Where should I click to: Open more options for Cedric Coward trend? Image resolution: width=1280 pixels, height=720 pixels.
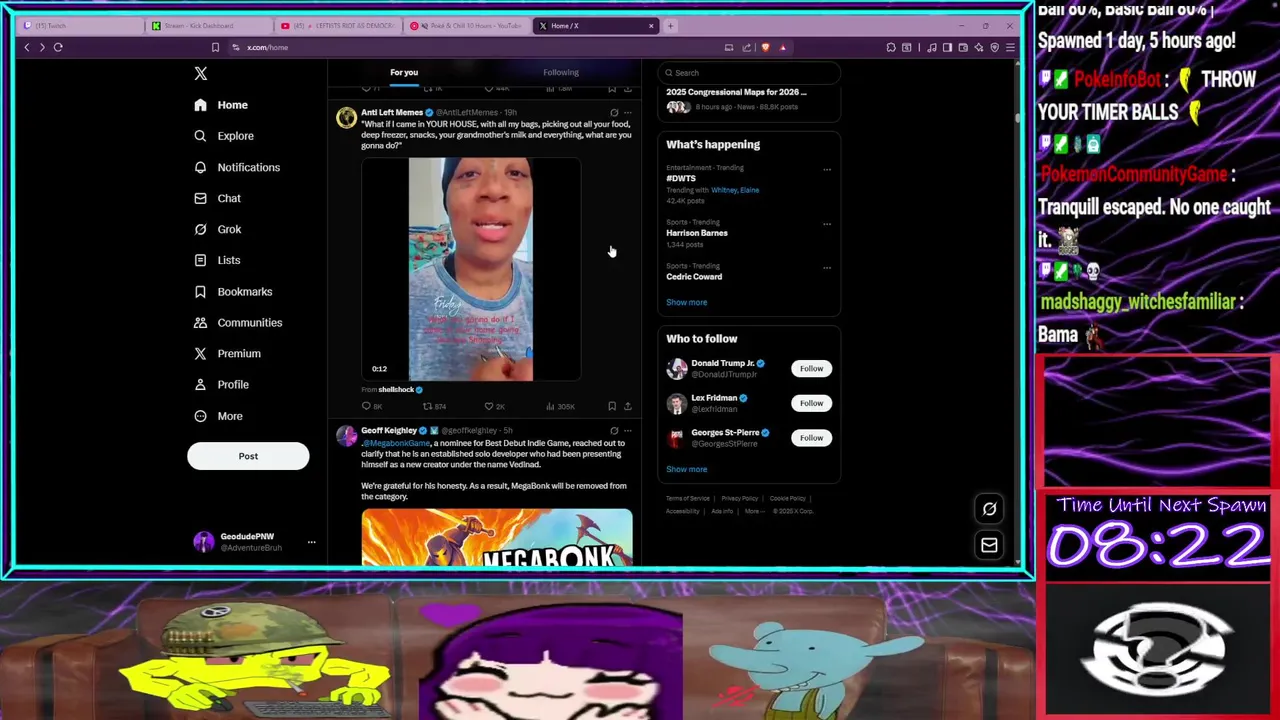point(827,268)
